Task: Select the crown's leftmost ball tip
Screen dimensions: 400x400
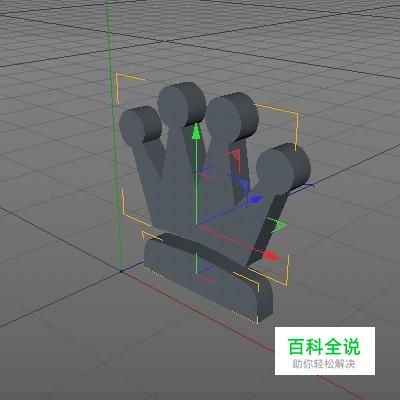Action: 140,126
